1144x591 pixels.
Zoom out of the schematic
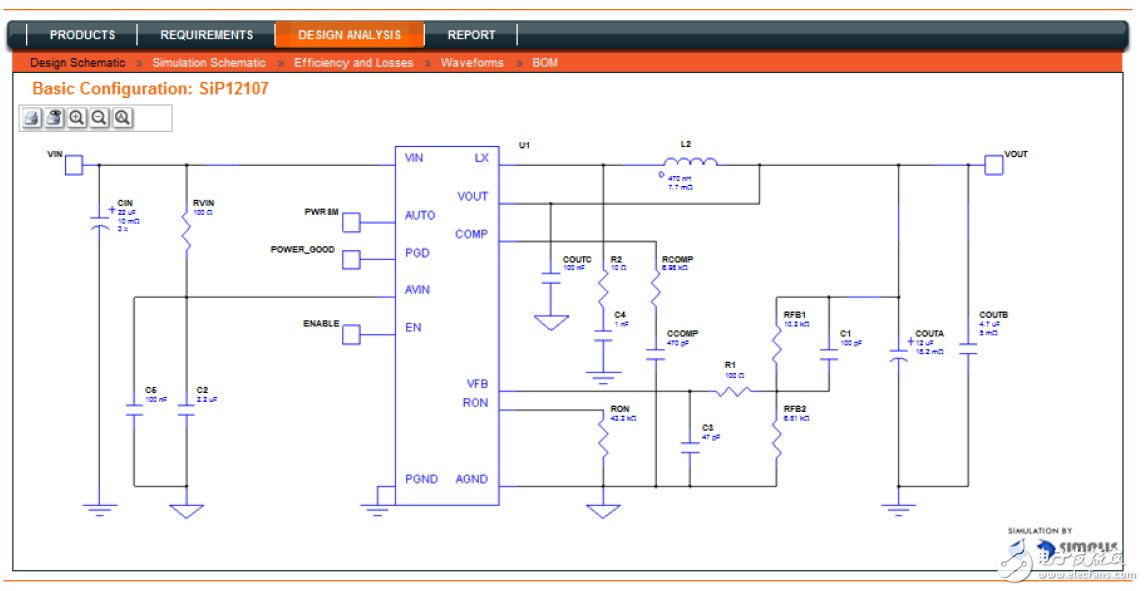[x=99, y=118]
